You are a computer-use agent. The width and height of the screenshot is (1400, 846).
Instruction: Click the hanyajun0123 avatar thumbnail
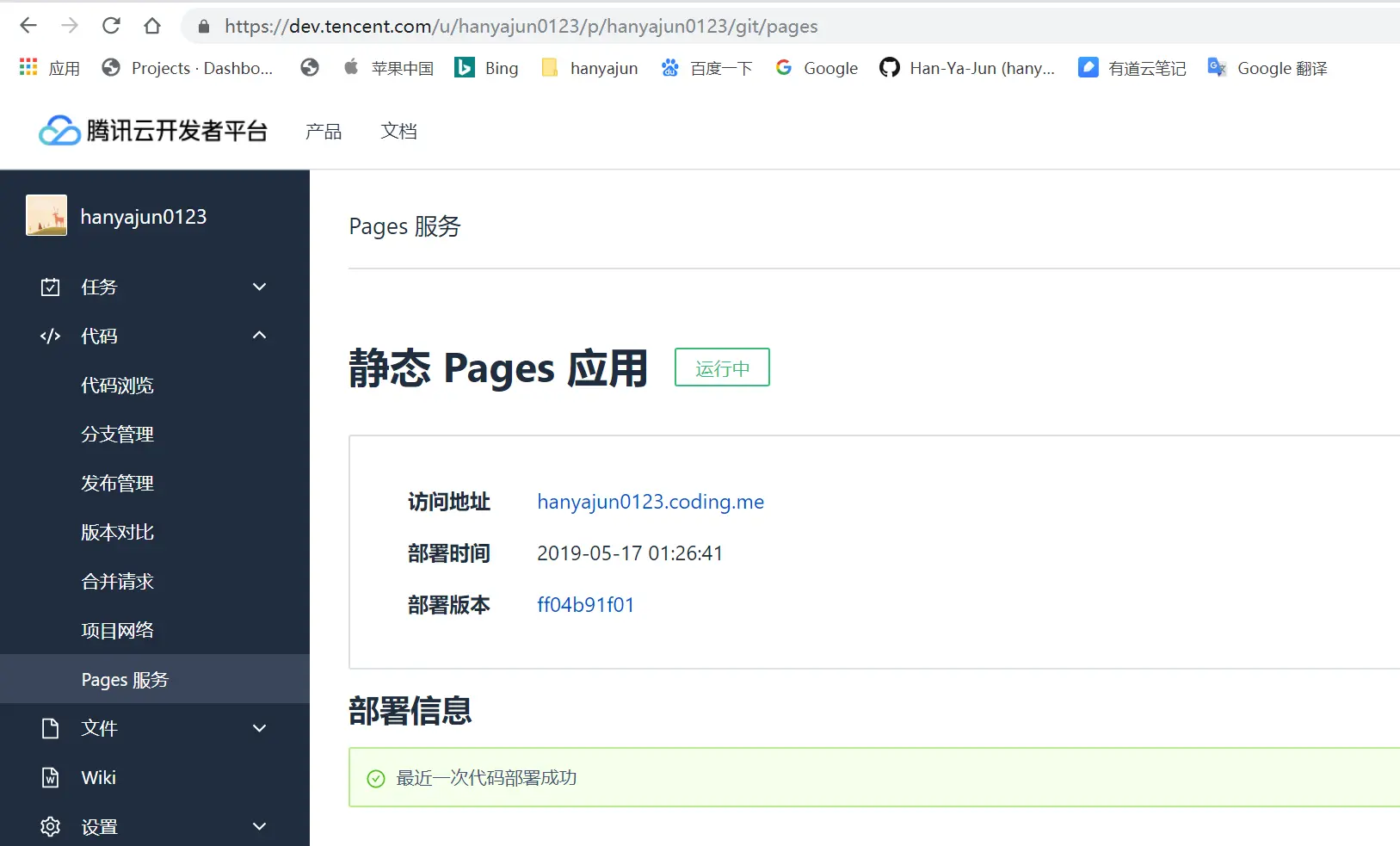(x=46, y=215)
